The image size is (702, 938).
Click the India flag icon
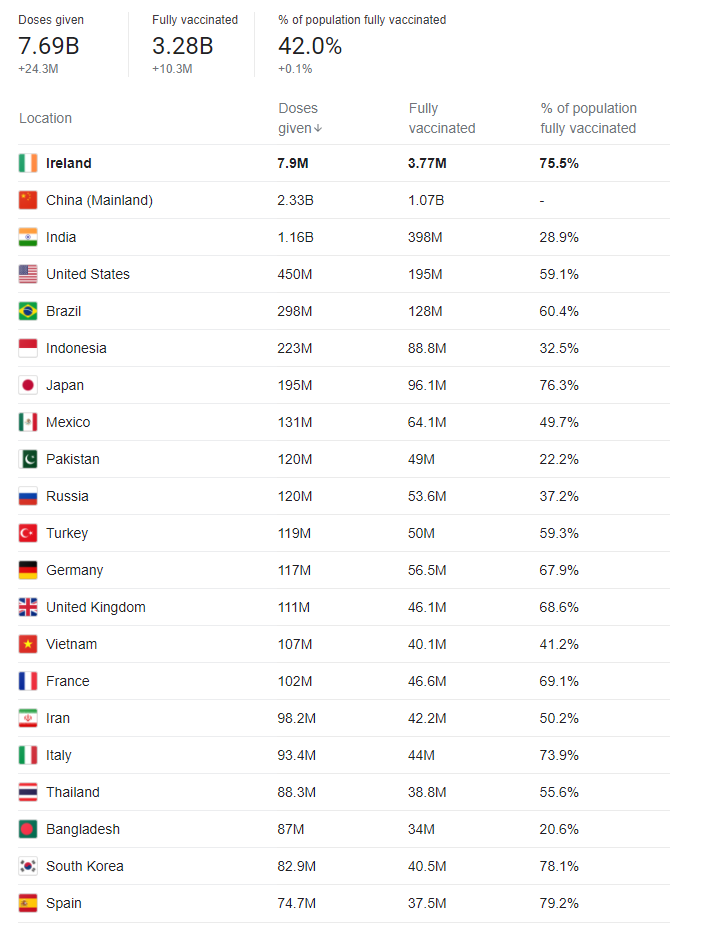pyautogui.click(x=28, y=237)
